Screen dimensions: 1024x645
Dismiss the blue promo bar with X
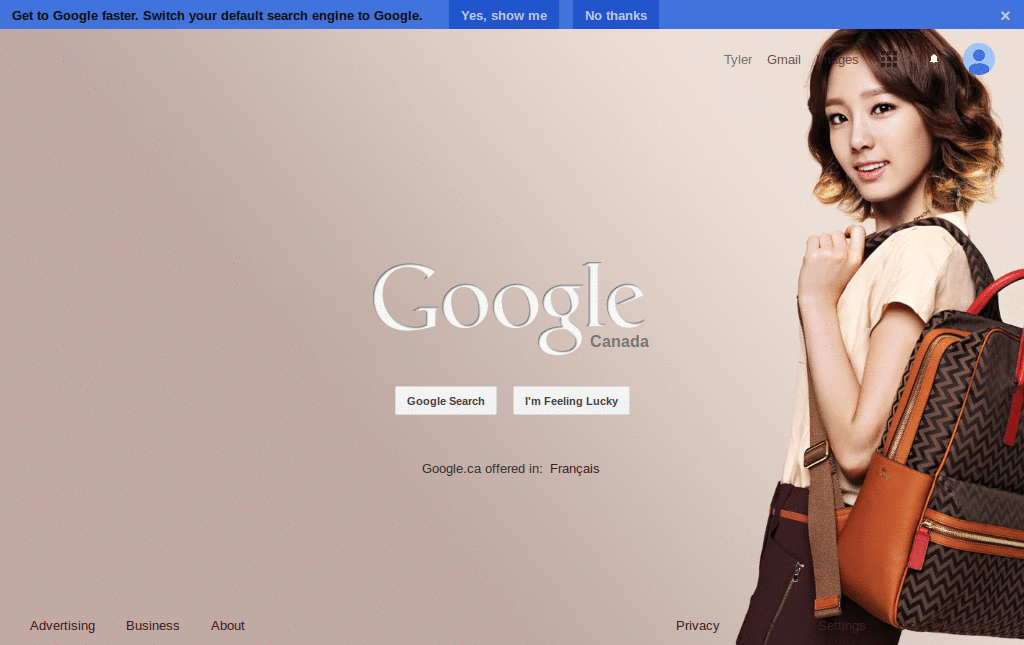1005,16
